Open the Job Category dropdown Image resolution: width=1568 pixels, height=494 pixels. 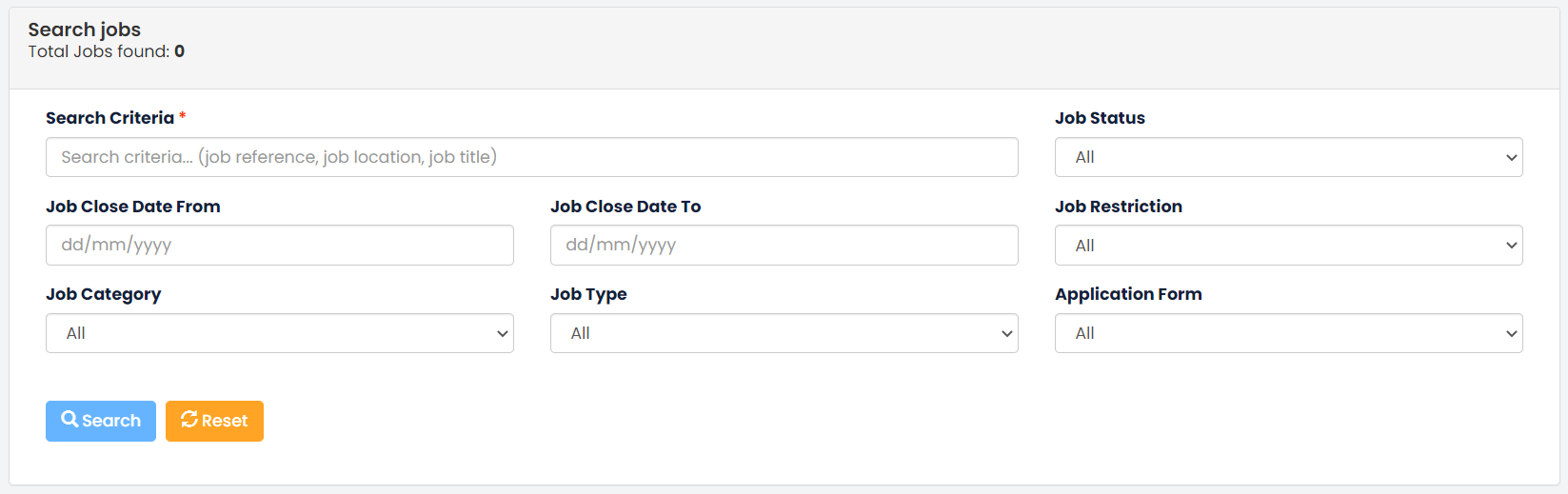pyautogui.click(x=280, y=333)
